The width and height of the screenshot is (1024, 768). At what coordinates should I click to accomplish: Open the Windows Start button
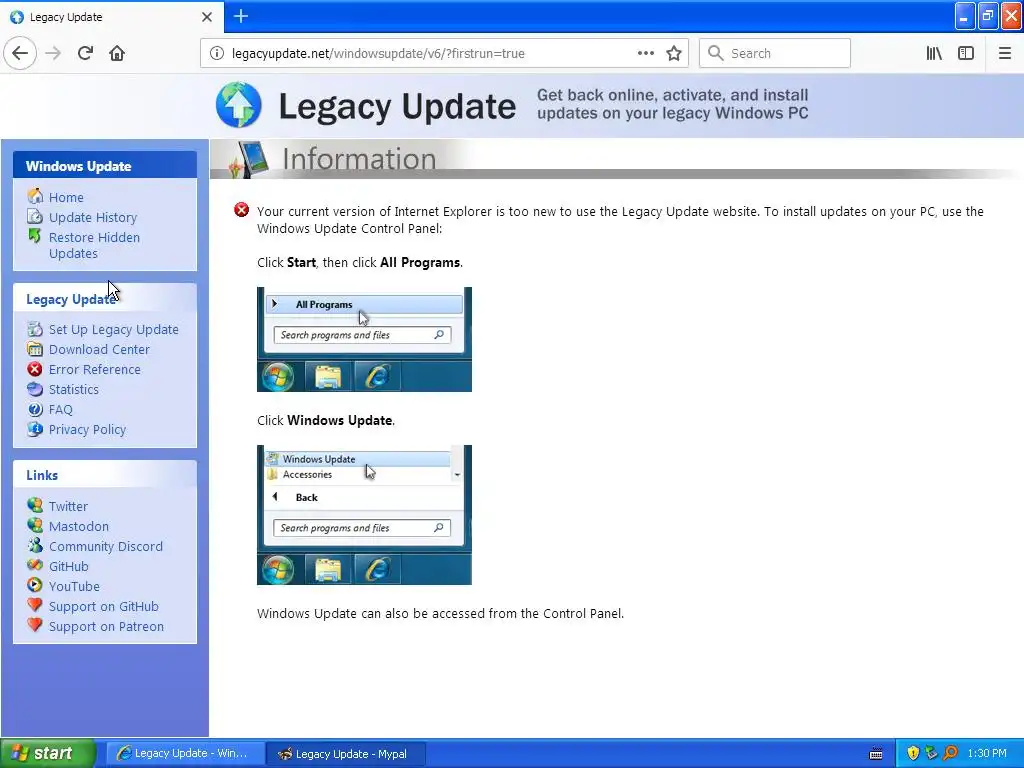point(48,754)
